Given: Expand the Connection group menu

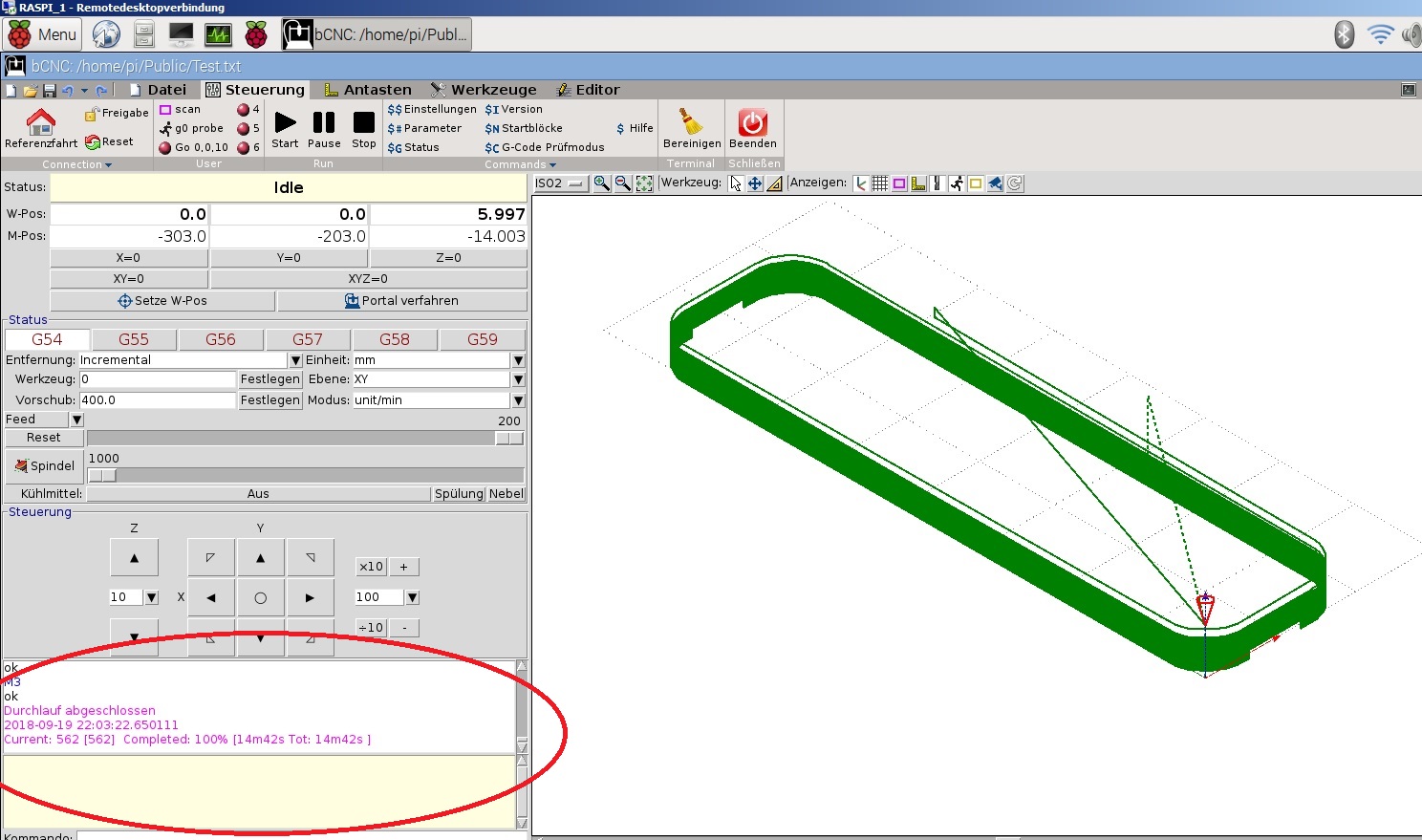Looking at the screenshot, I should [x=76, y=164].
